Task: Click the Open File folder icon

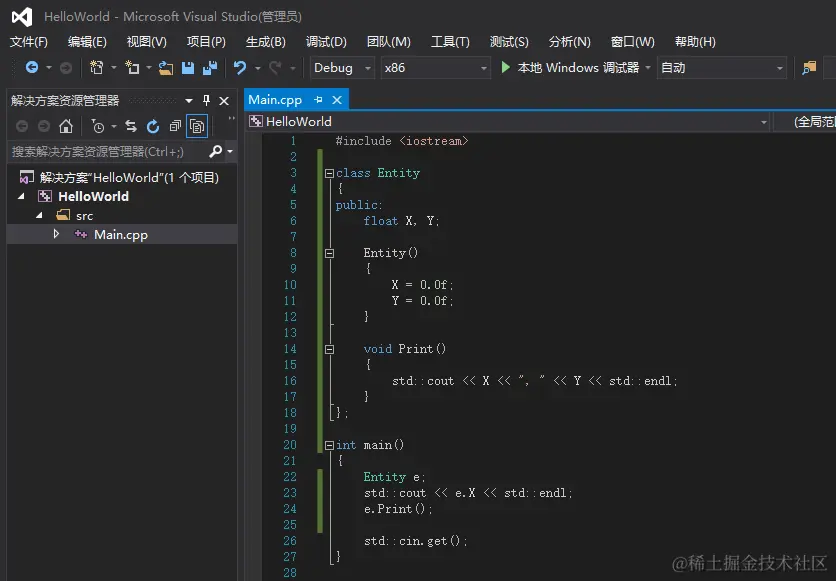Action: pyautogui.click(x=166, y=68)
